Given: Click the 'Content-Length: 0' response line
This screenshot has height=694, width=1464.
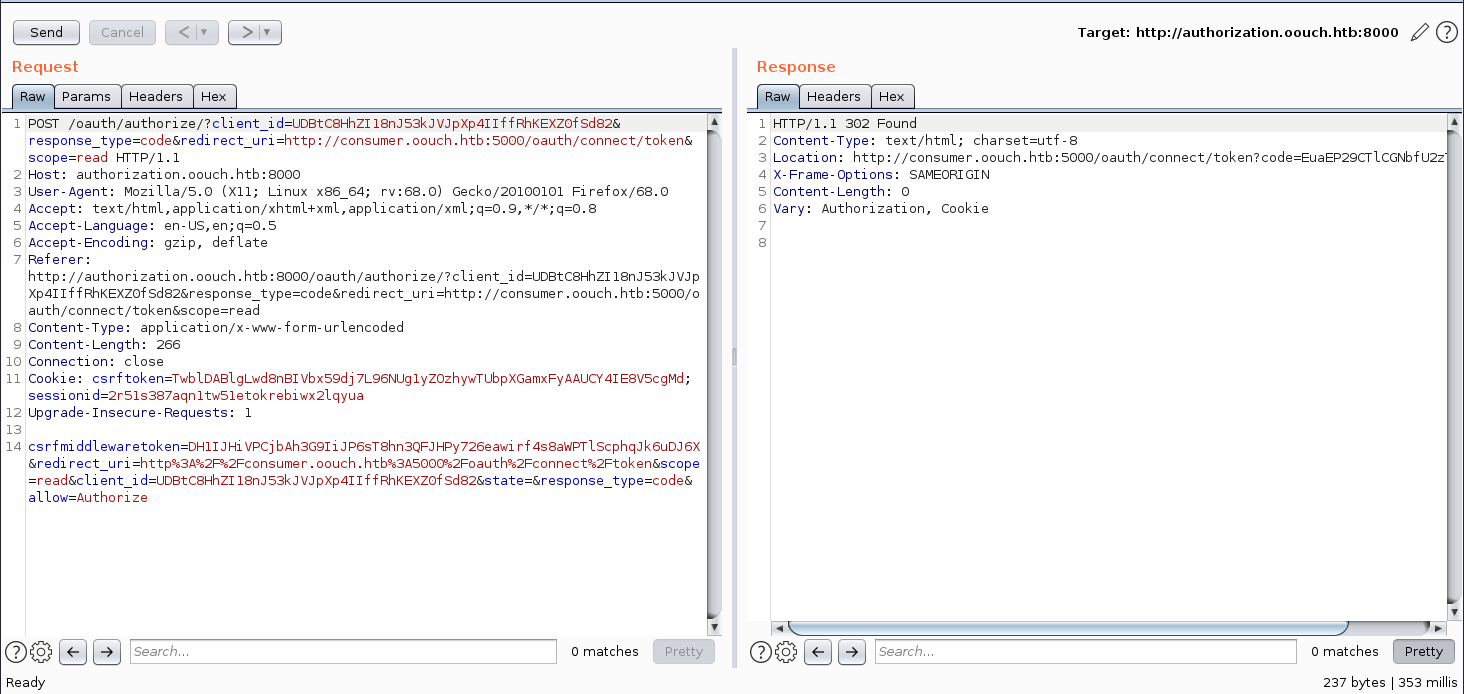Looking at the screenshot, I should tap(841, 191).
